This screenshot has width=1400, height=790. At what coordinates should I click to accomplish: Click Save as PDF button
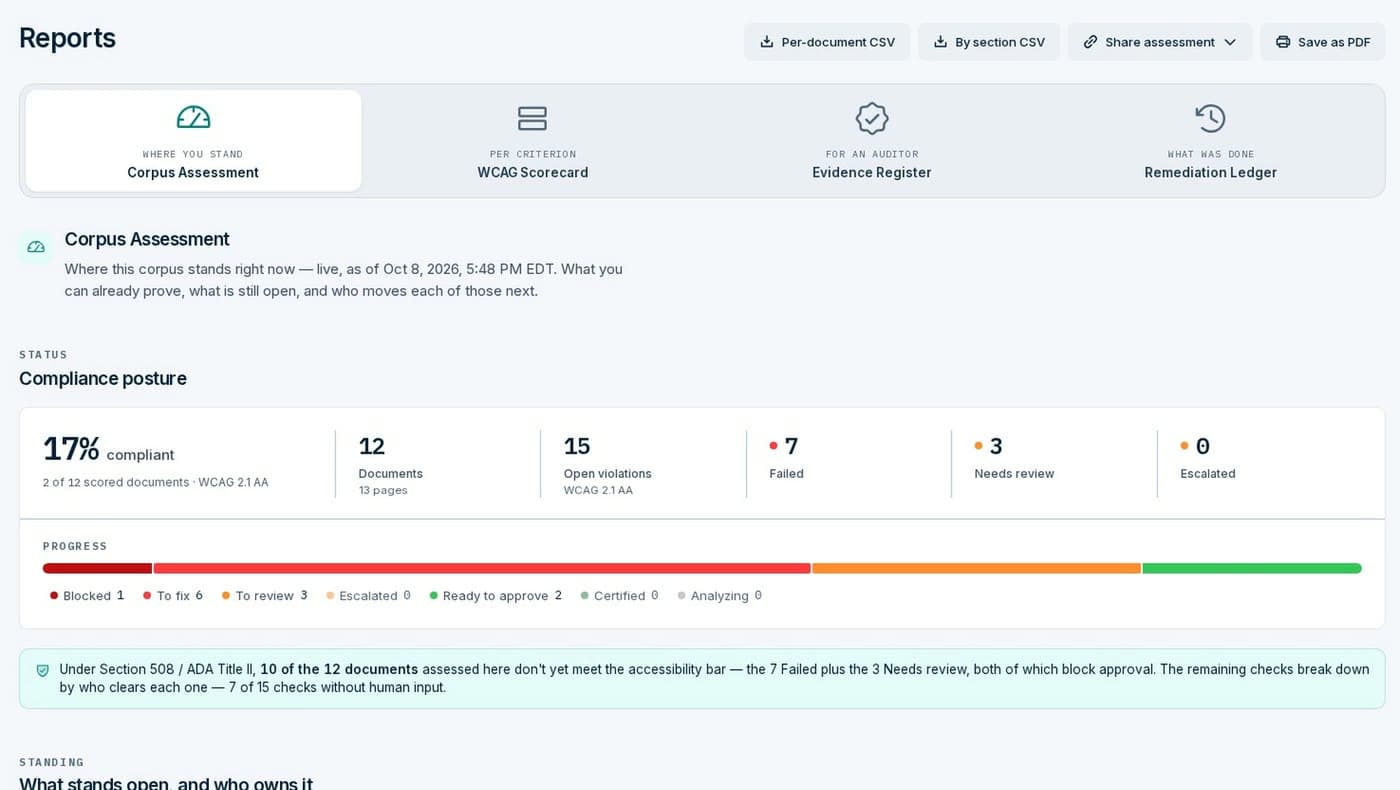click(1323, 42)
